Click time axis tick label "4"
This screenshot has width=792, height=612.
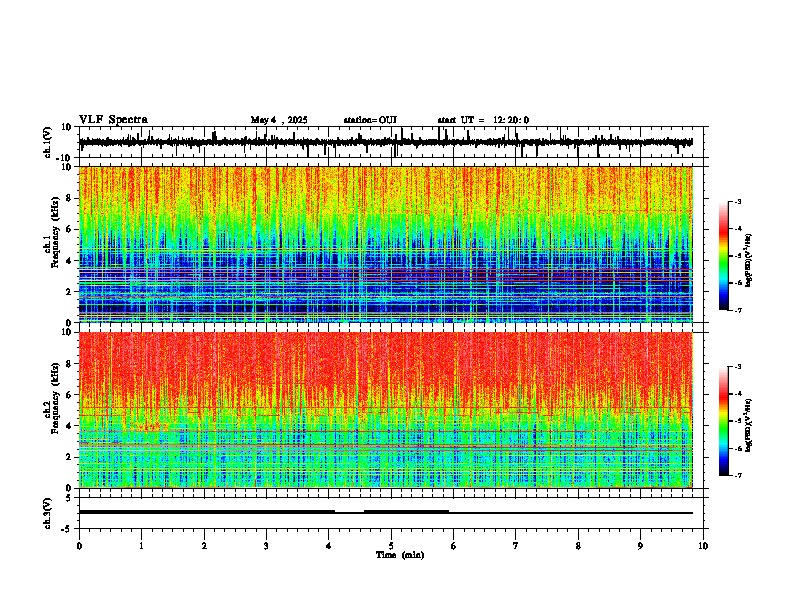[329, 546]
